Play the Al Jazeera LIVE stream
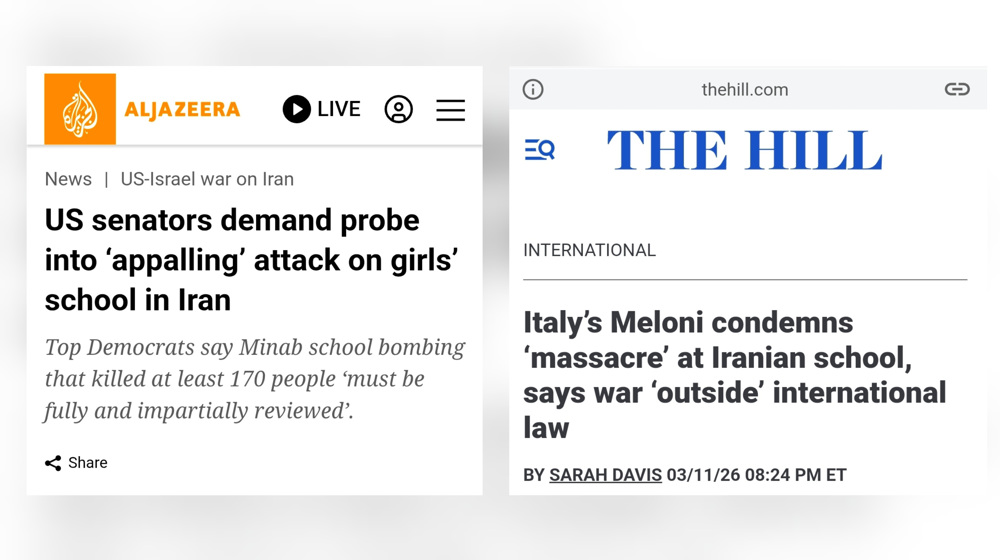Screen dimensions: 1000x560 point(296,109)
